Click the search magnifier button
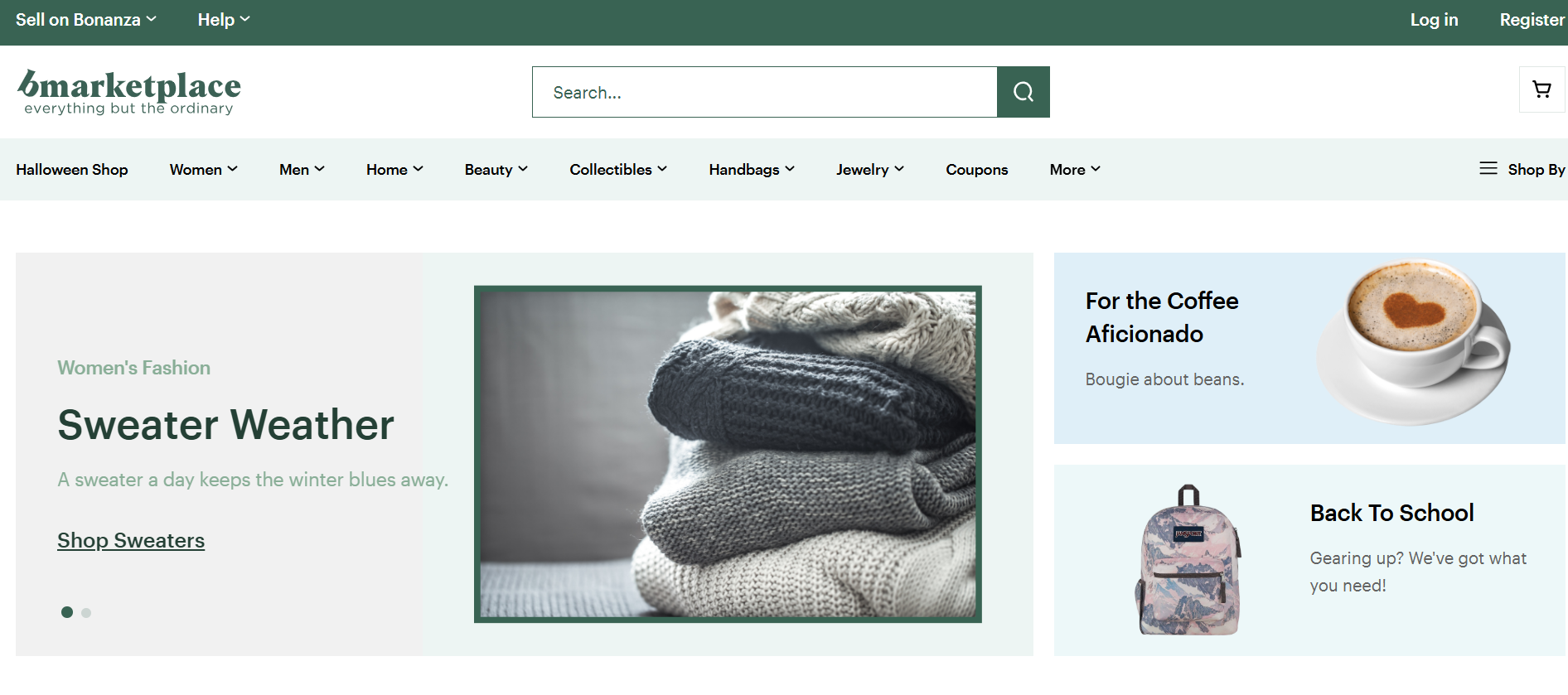1568x695 pixels. (1023, 92)
